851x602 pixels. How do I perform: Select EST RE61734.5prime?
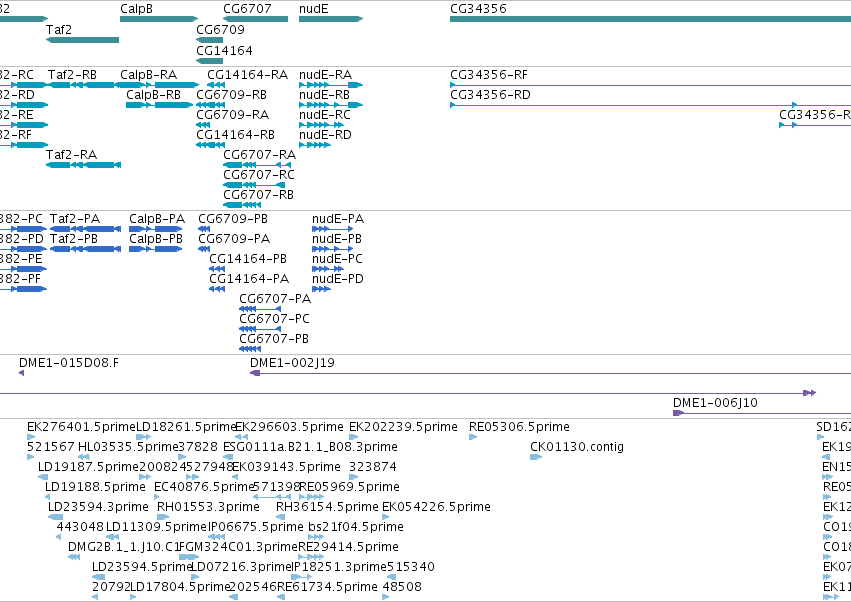pos(327,587)
